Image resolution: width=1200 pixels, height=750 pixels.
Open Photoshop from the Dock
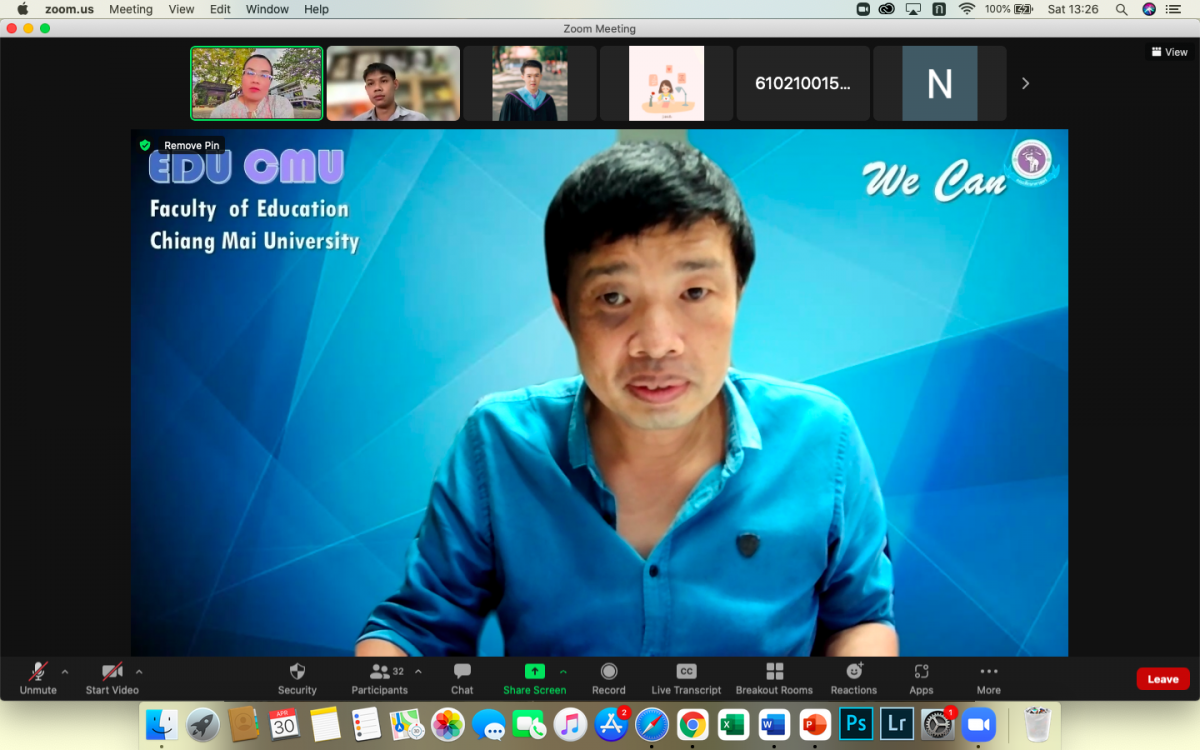[857, 723]
